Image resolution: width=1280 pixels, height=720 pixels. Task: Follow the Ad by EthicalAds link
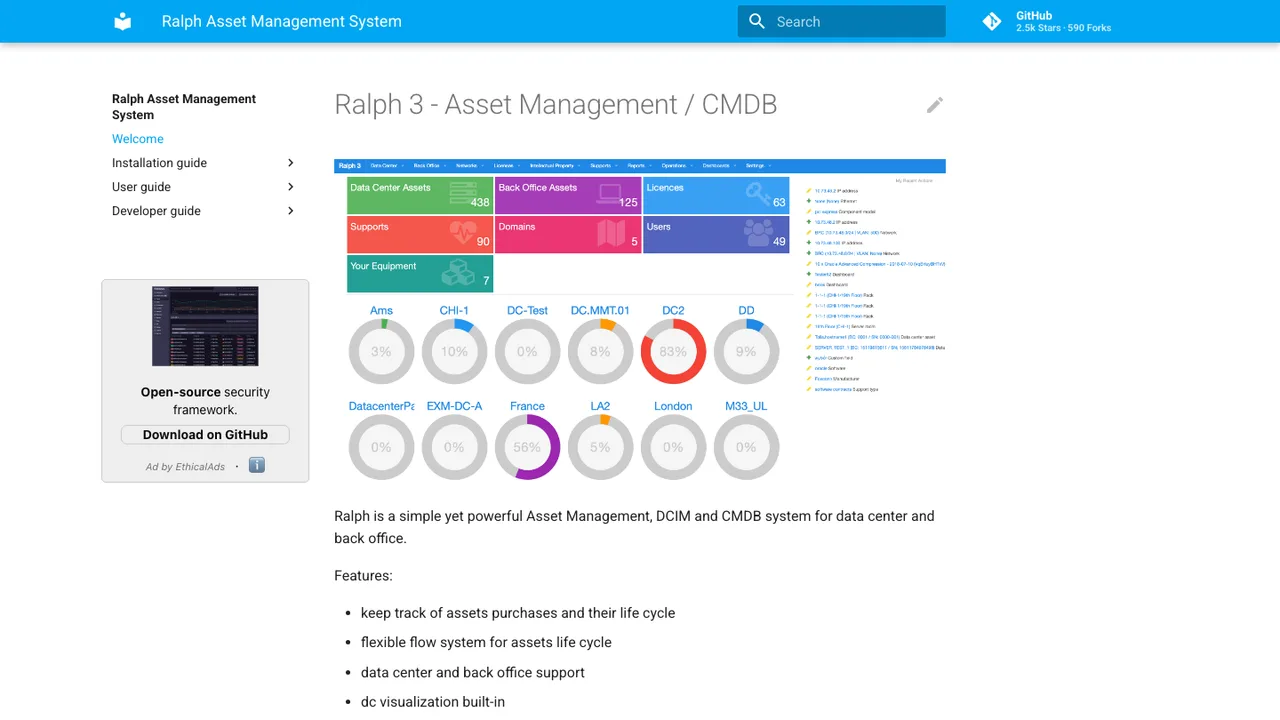tap(186, 467)
